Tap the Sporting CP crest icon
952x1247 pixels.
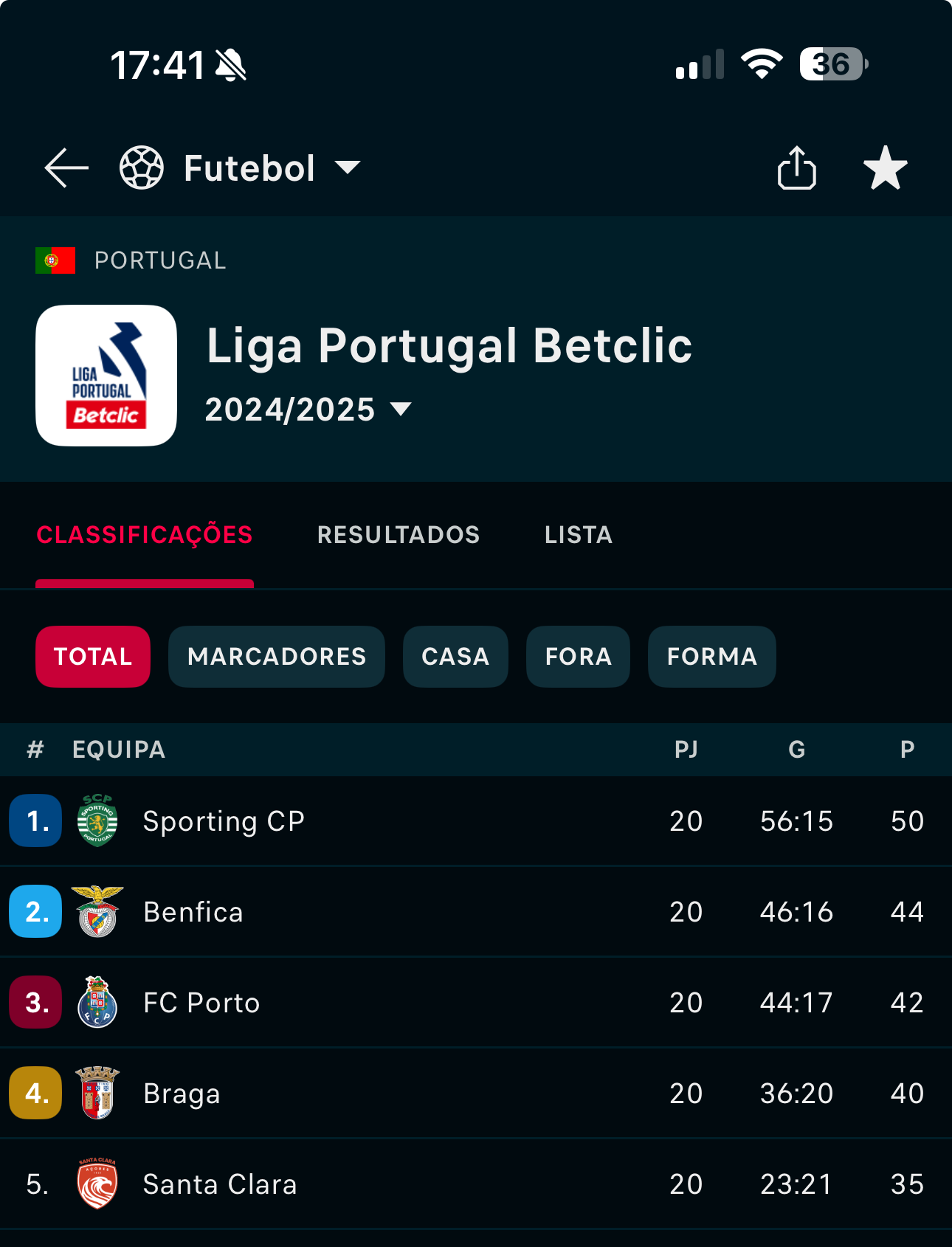97,821
